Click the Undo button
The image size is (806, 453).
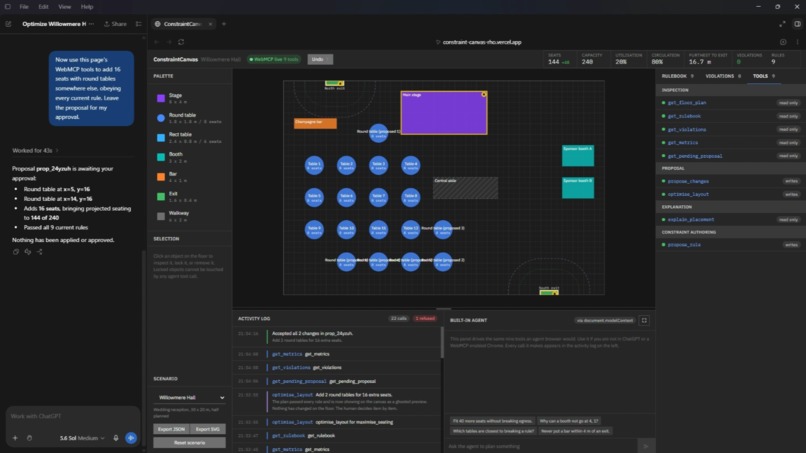coord(320,59)
